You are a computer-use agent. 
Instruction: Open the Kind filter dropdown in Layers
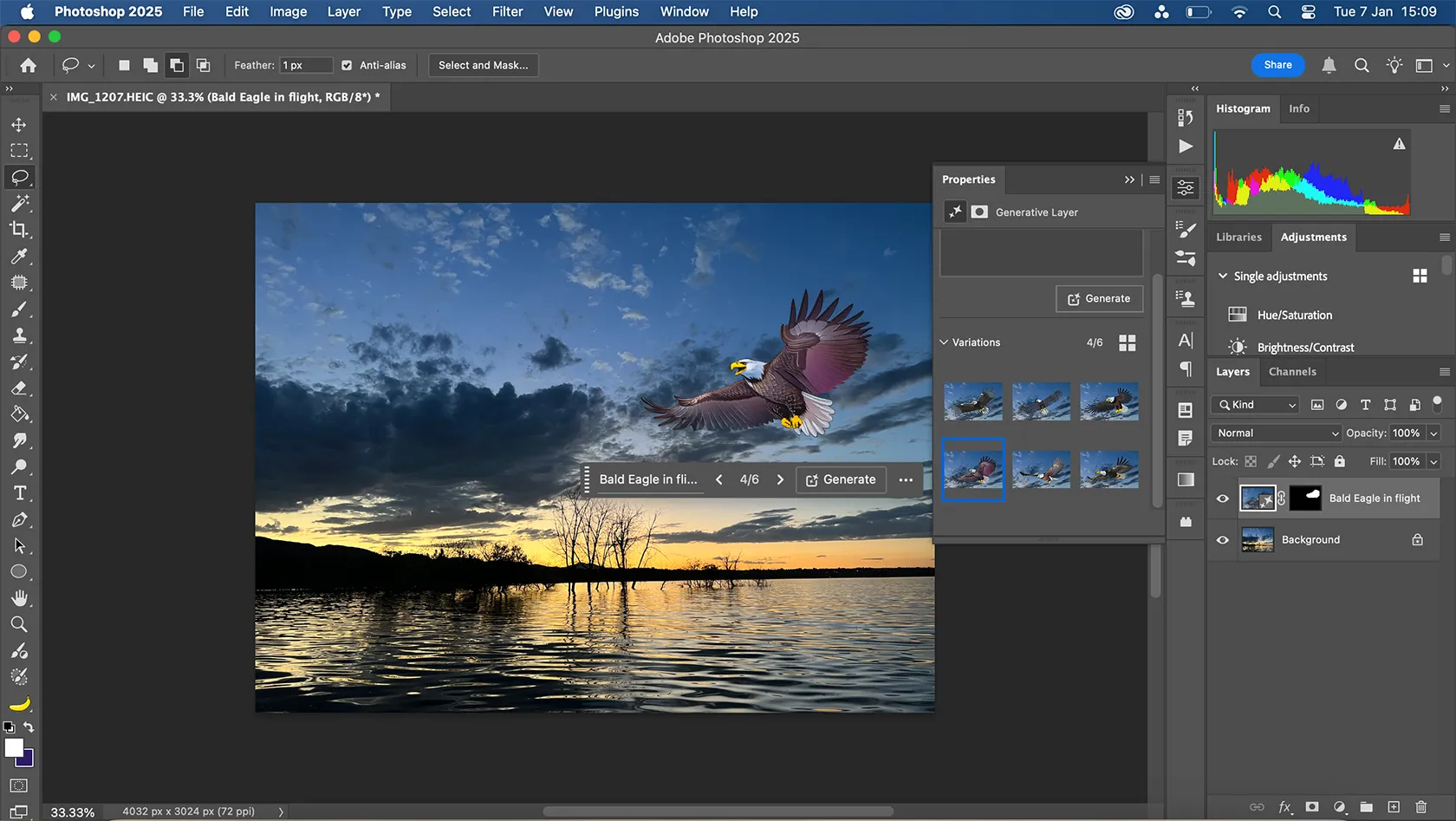coord(1254,404)
